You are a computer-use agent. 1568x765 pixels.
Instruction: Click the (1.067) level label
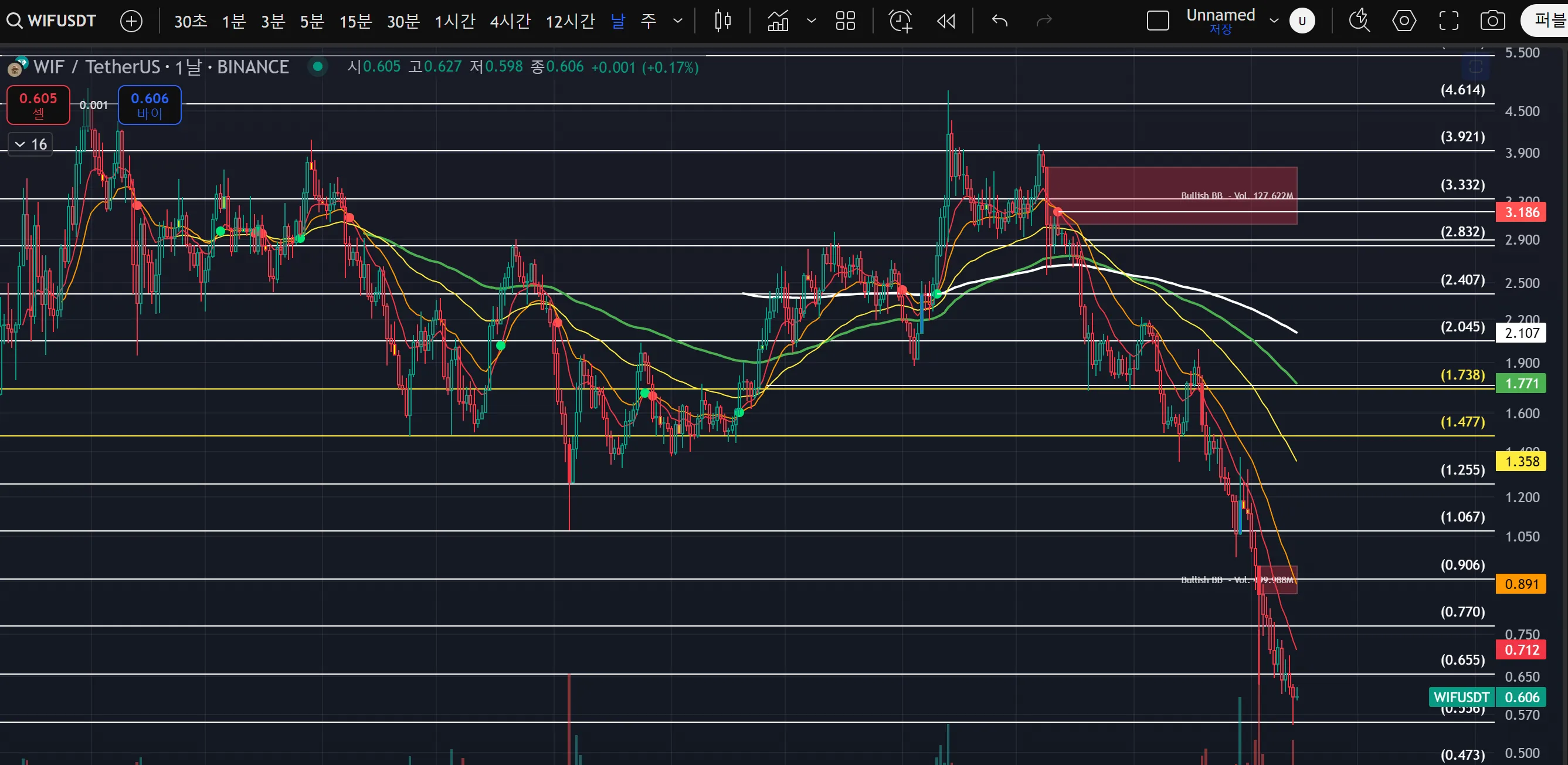point(1462,516)
